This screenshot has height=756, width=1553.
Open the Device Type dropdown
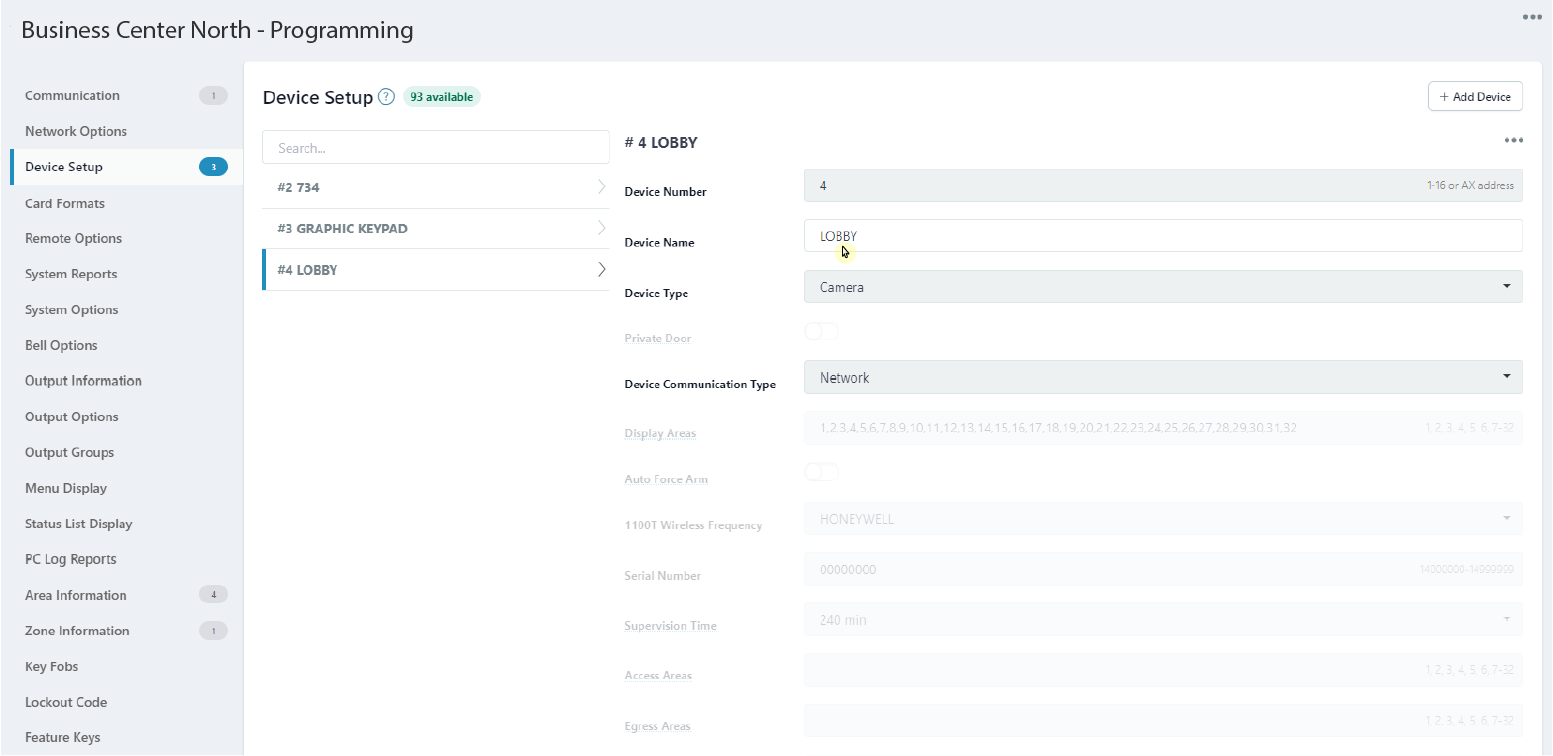point(1162,287)
